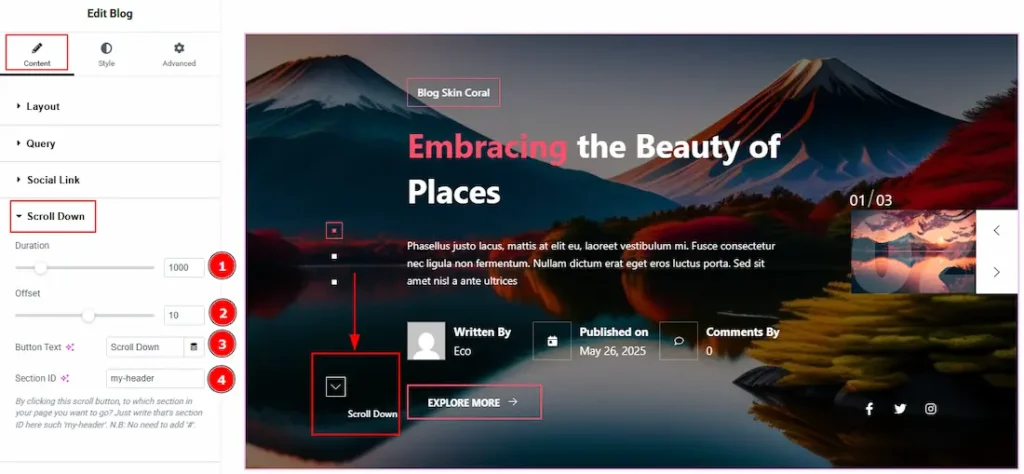Click the Twitter icon on the slide
The width and height of the screenshot is (1024, 474).
(900, 408)
